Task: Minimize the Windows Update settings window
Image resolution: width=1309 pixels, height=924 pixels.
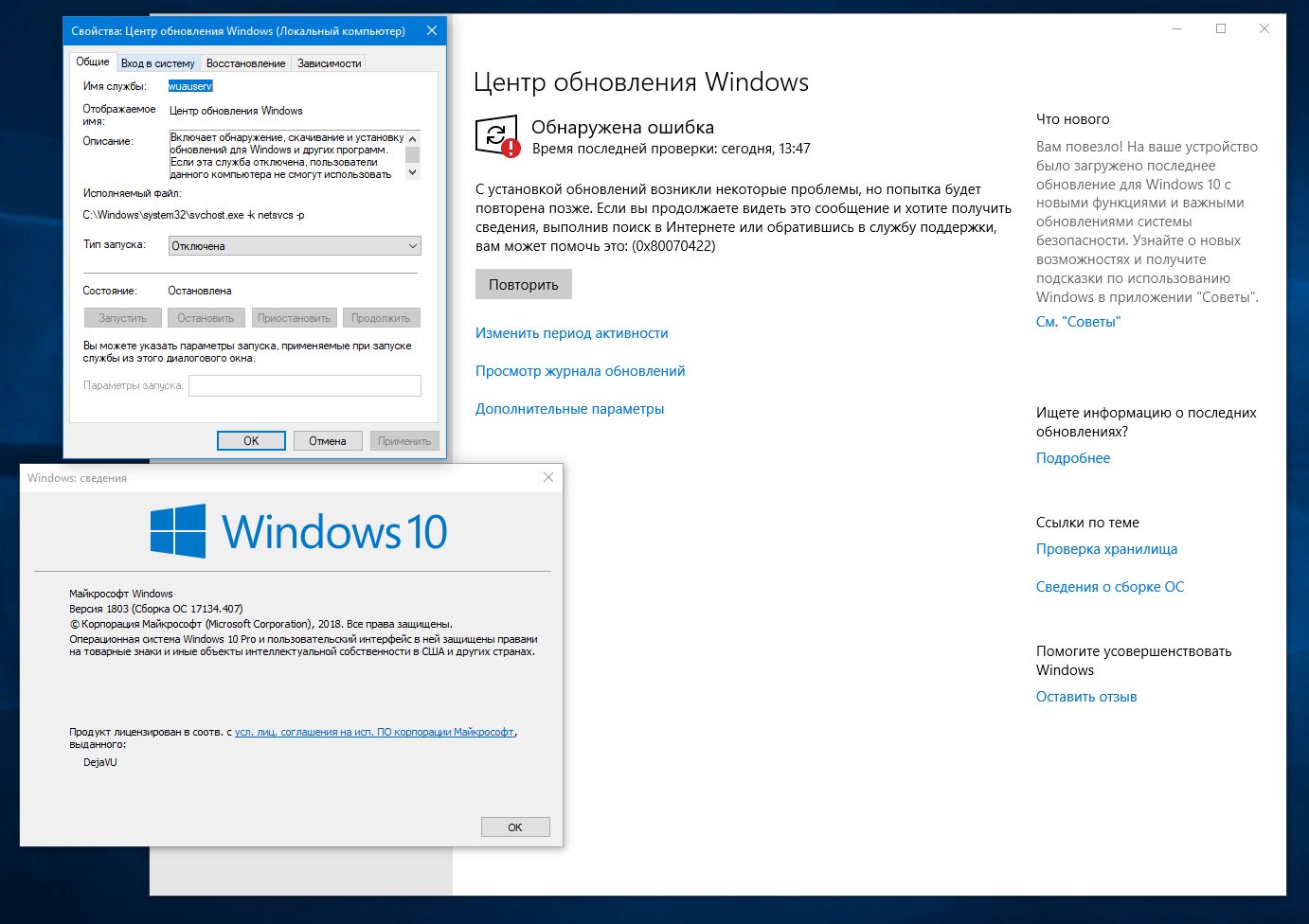Action: tap(1177, 29)
